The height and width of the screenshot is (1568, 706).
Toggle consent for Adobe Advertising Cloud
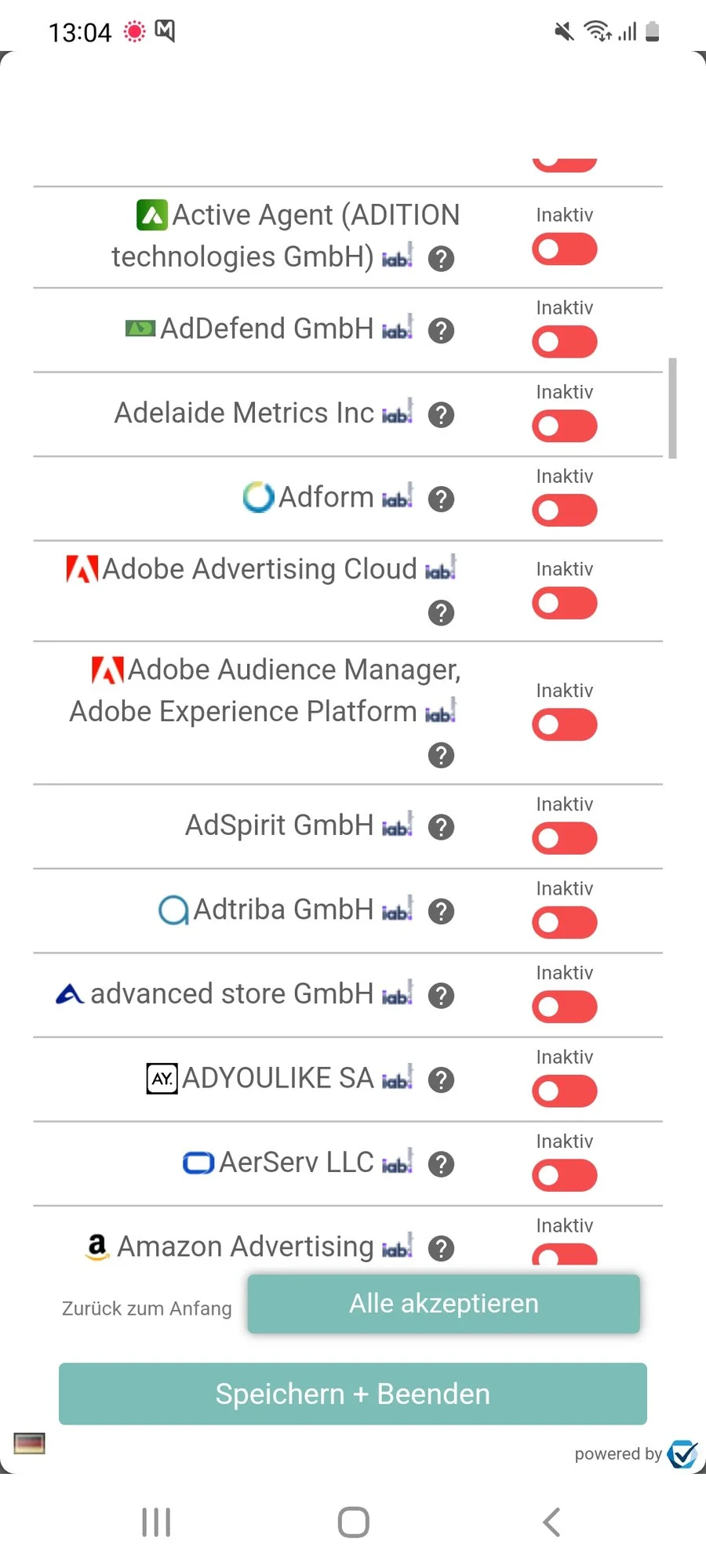coord(564,604)
